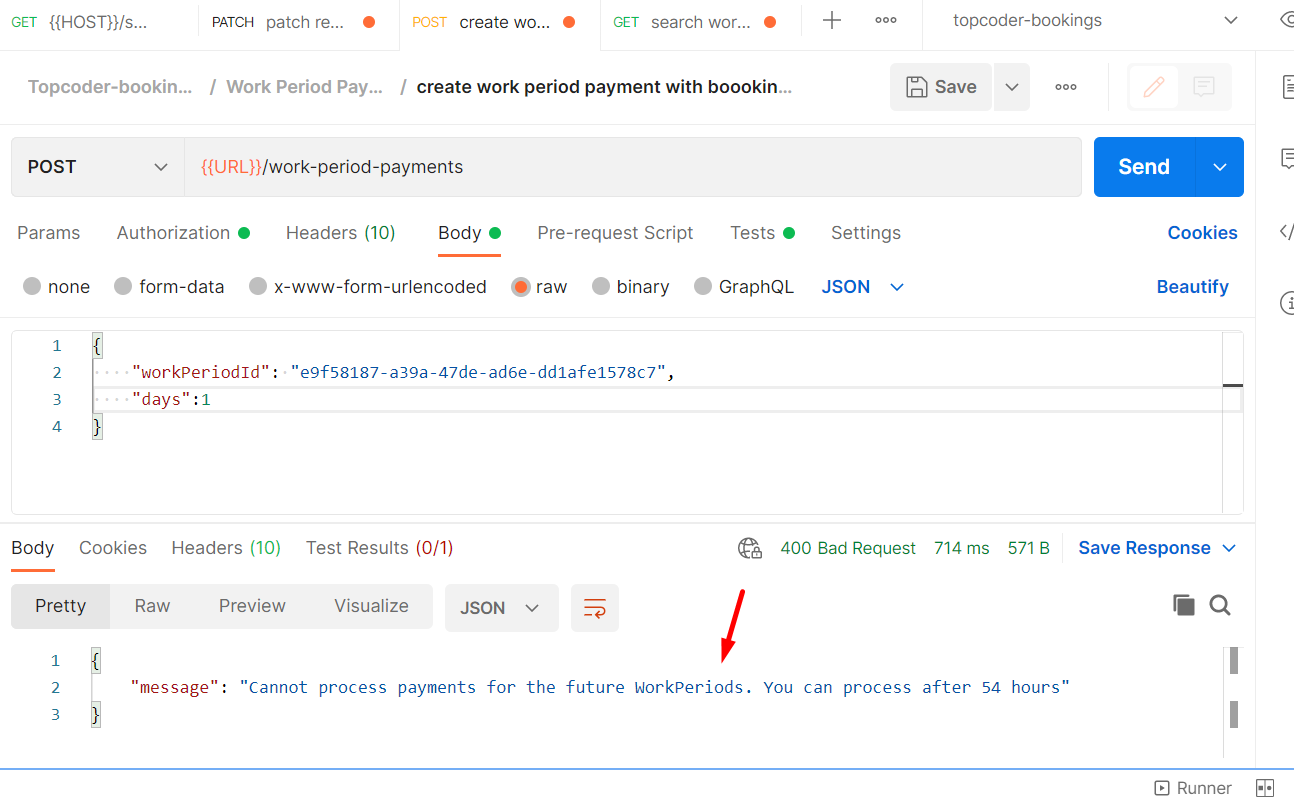Select the binary body option
The width and height of the screenshot is (1294, 803).
[630, 286]
